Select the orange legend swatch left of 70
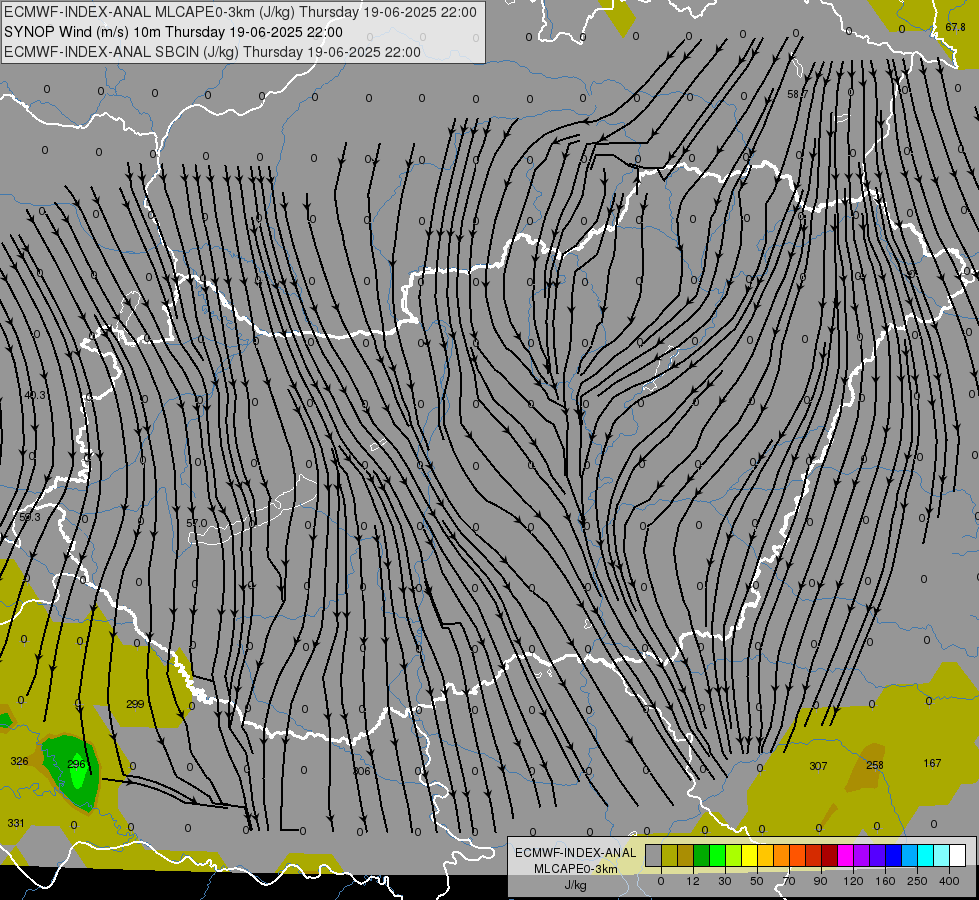 click(782, 855)
